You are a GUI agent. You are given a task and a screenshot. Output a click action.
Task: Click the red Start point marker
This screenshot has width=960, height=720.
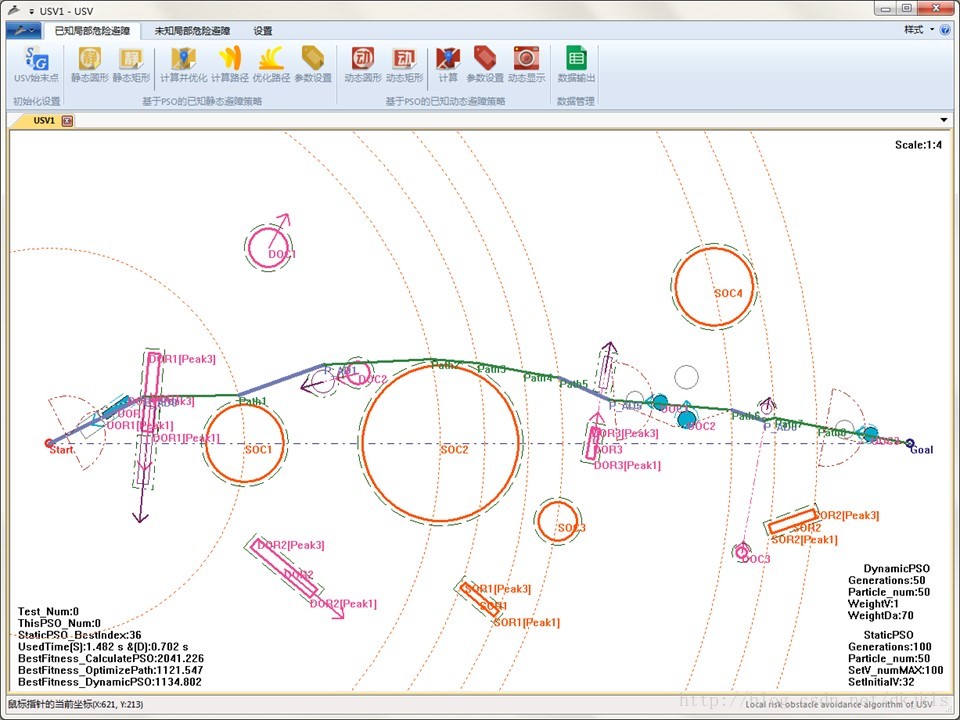click(49, 443)
